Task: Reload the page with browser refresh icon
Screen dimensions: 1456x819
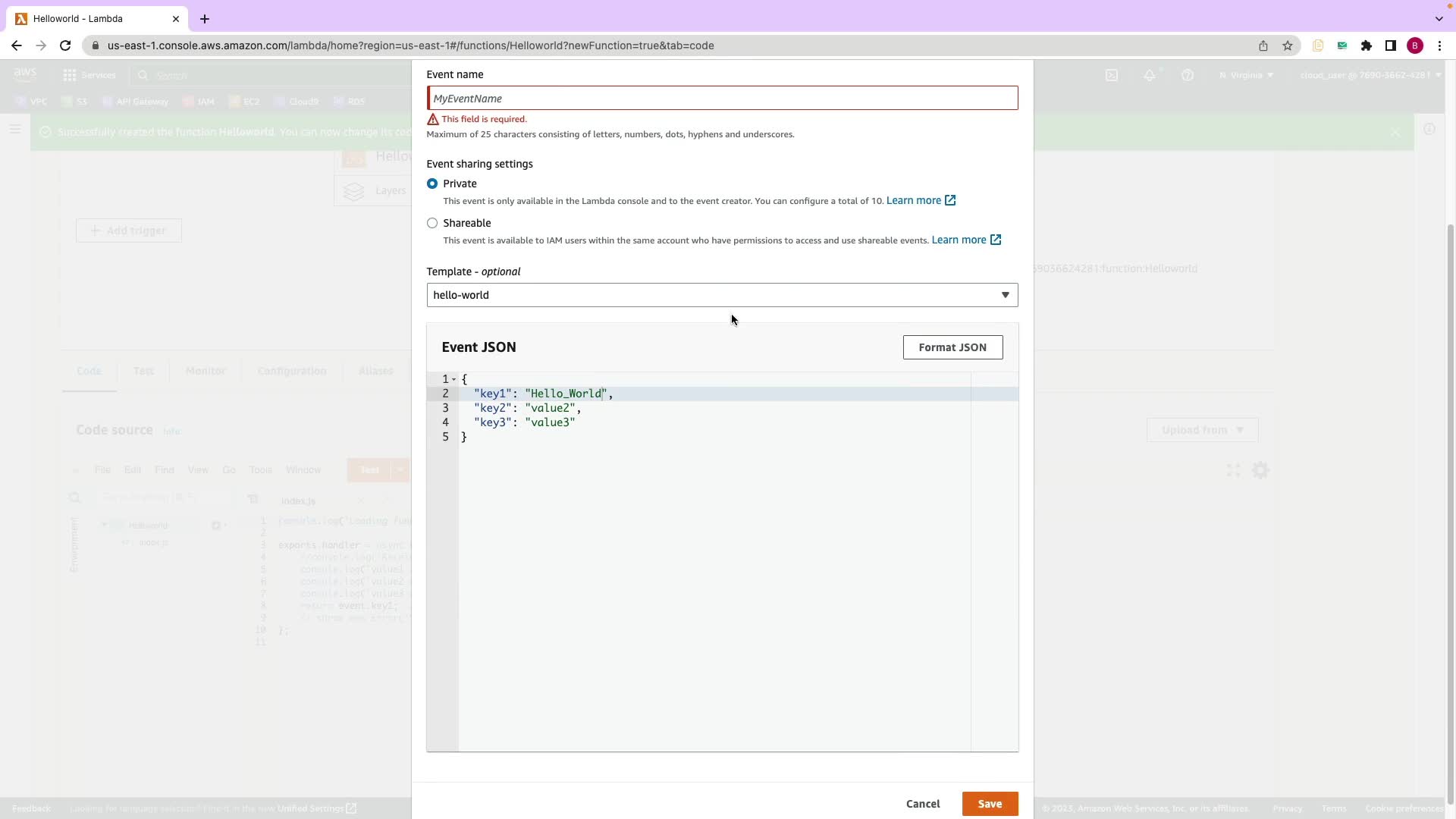Action: [x=65, y=45]
